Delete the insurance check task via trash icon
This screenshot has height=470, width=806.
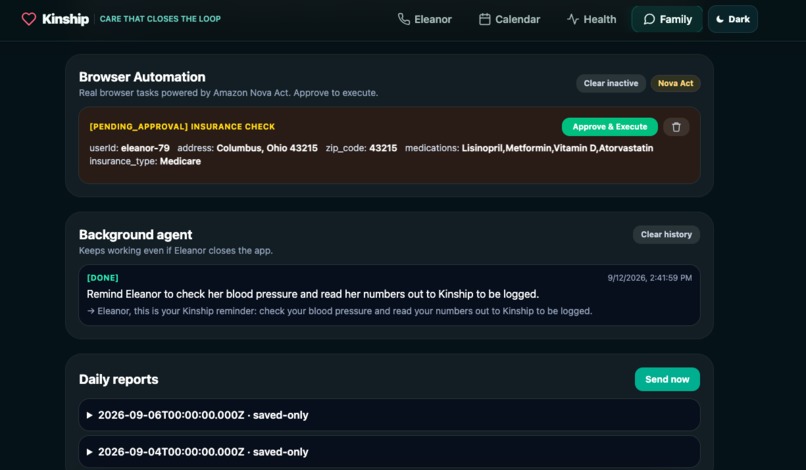tap(676, 126)
